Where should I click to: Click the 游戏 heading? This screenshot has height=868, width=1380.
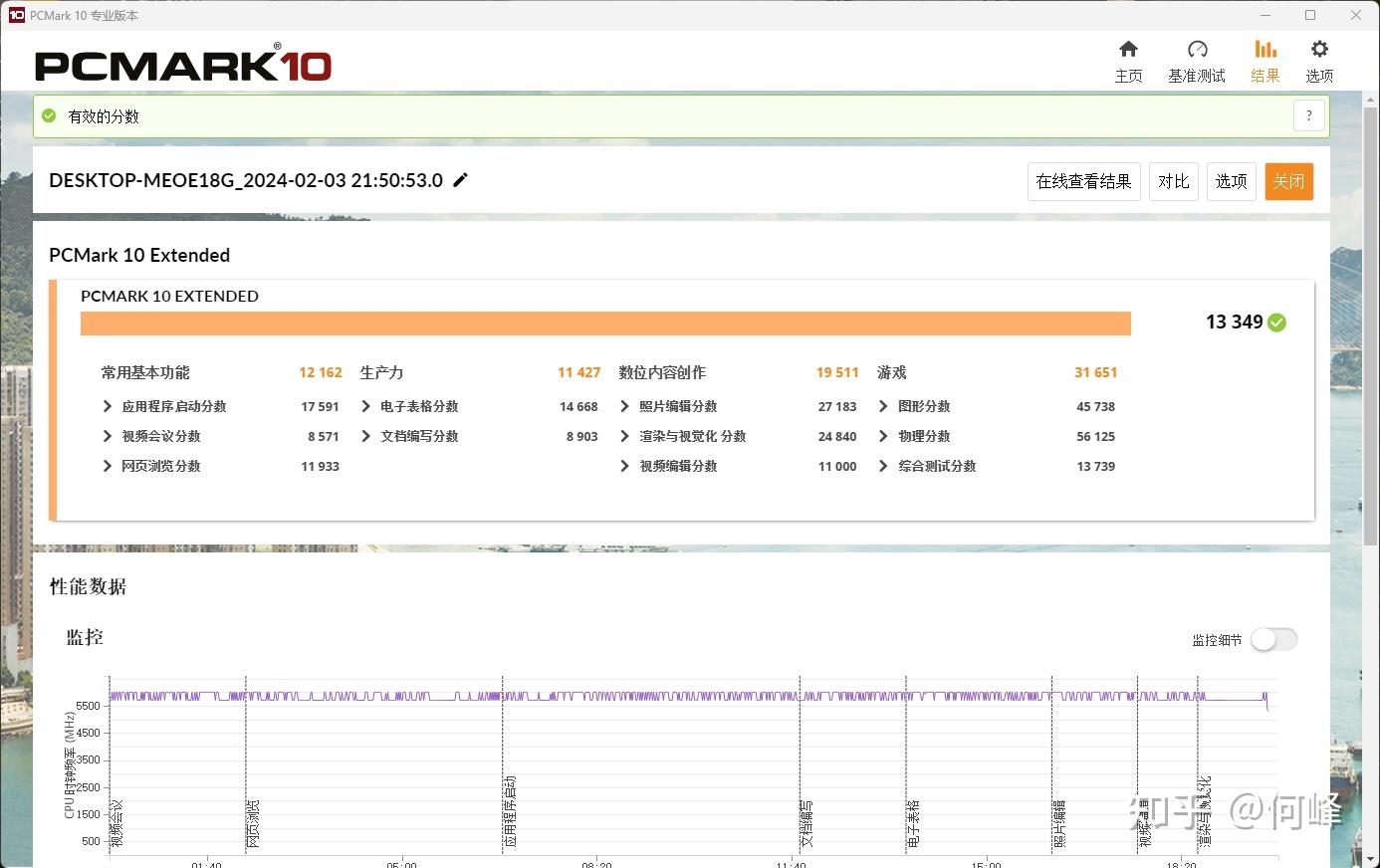point(892,372)
